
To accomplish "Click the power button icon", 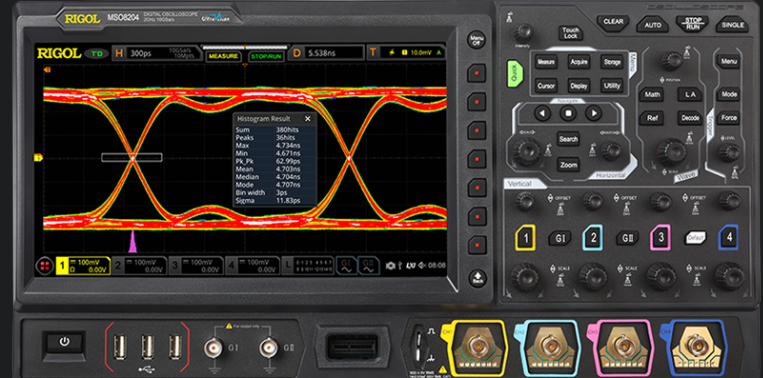I will (64, 342).
